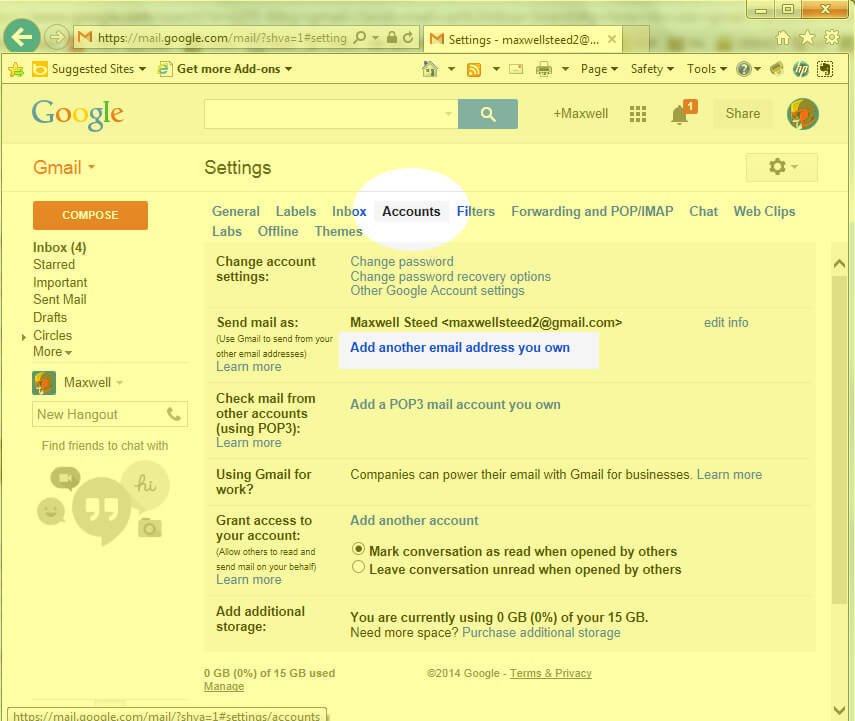This screenshot has width=855, height=721.
Task: Click the refresh page icon
Action: click(408, 38)
